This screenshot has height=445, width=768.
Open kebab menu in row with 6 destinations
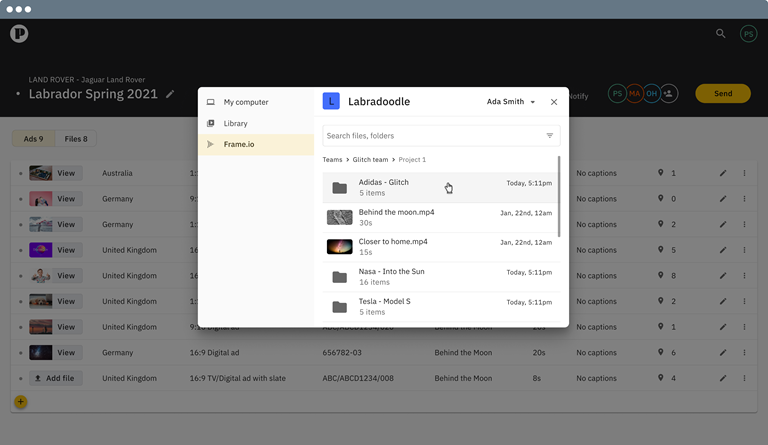[x=744, y=352]
